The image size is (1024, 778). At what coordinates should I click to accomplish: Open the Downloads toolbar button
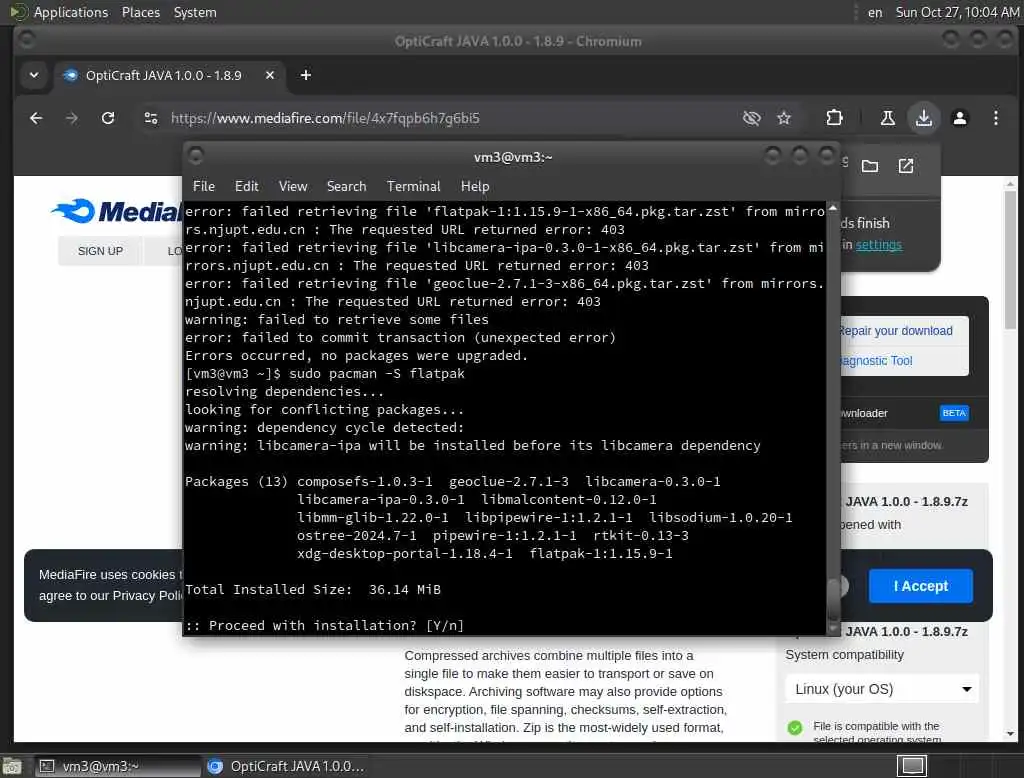pos(923,118)
